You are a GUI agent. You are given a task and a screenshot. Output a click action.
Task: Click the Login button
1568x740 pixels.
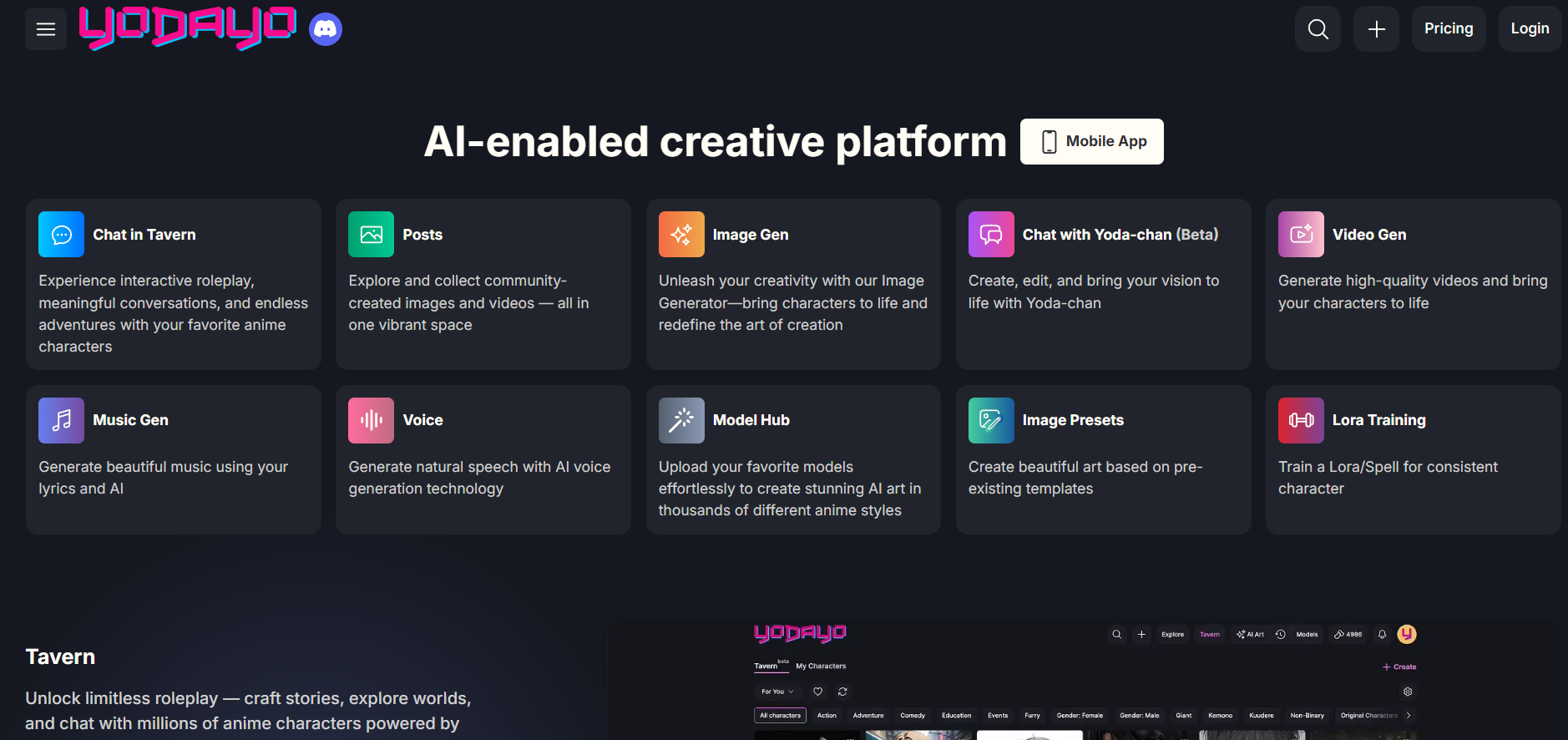click(x=1530, y=29)
